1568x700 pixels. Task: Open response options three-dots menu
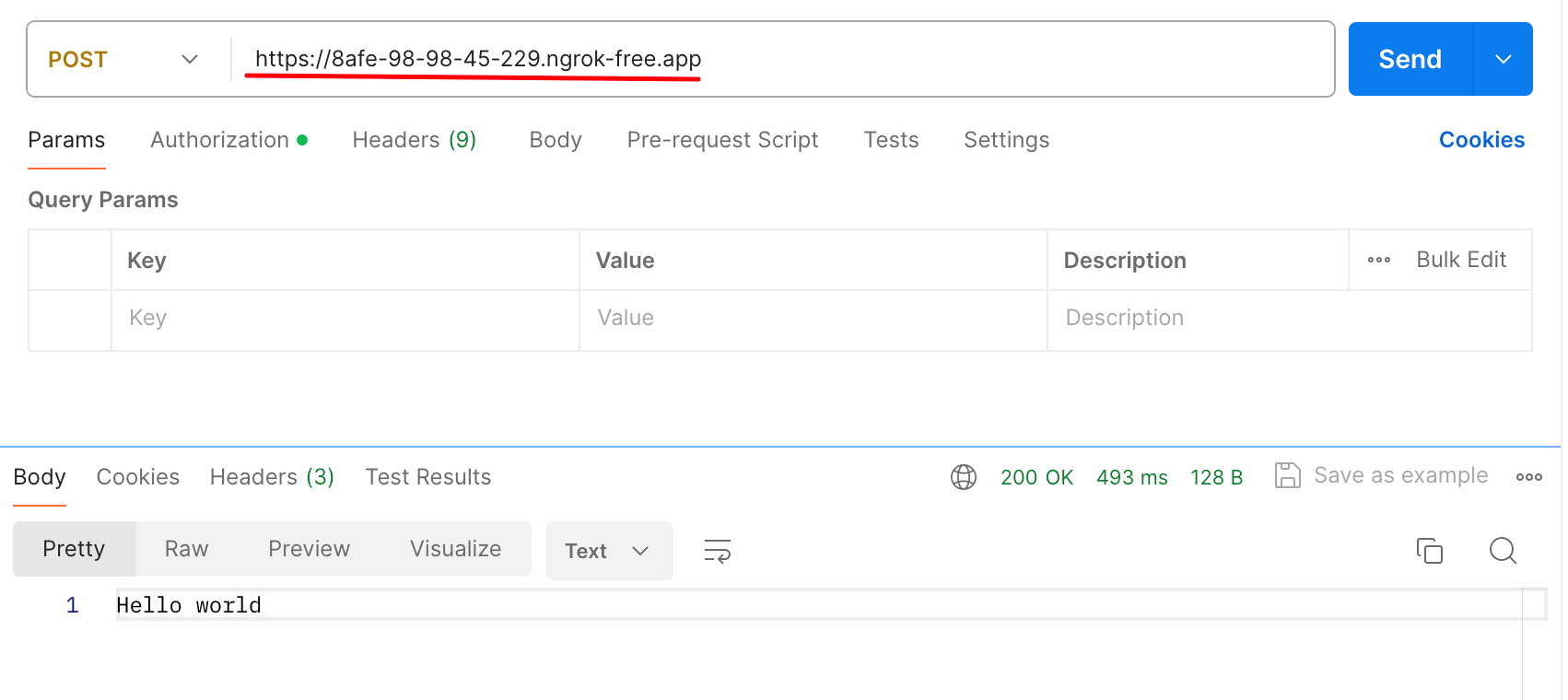pos(1529,477)
